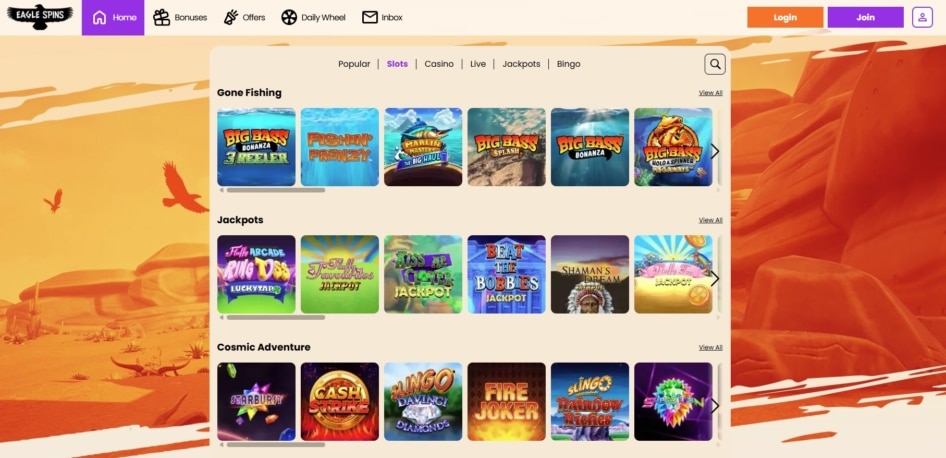Expand the Gone Fishing row right arrow

(x=715, y=151)
